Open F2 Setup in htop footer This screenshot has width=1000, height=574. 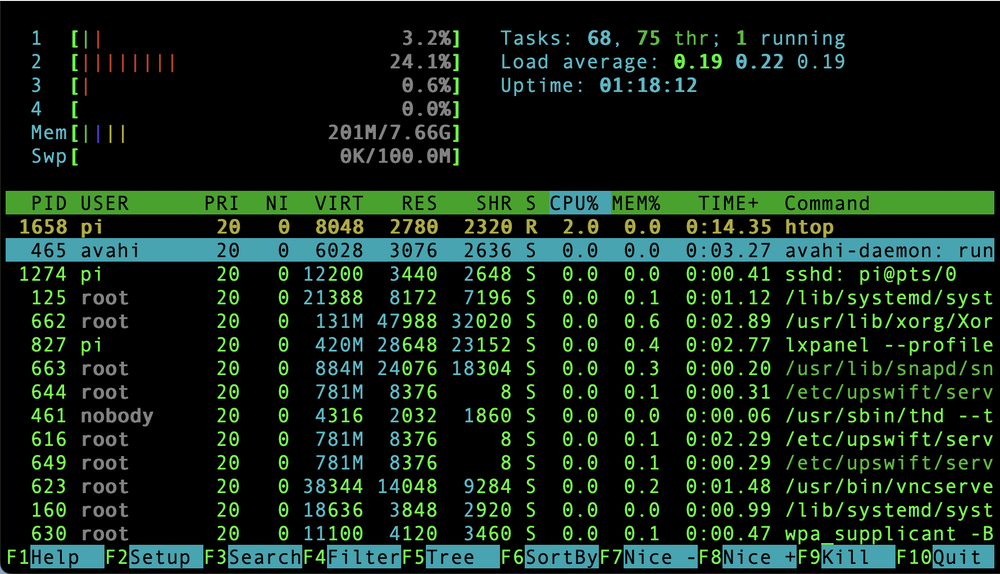tap(154, 557)
